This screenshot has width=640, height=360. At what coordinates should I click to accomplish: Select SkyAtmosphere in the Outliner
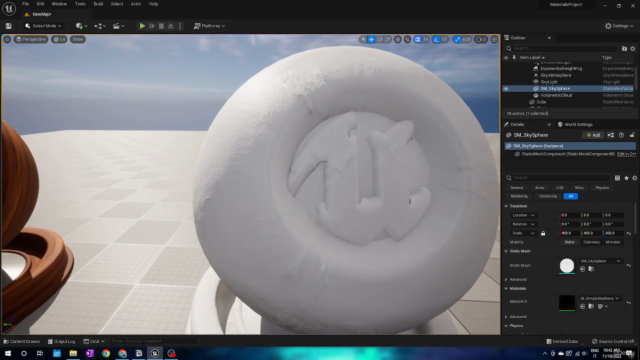coord(556,75)
